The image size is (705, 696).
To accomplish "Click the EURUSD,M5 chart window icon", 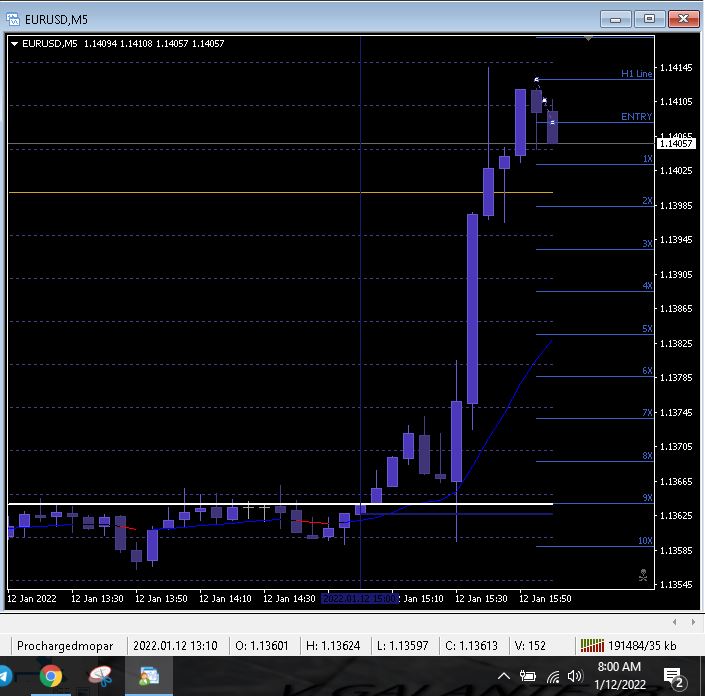I will coord(13,19).
